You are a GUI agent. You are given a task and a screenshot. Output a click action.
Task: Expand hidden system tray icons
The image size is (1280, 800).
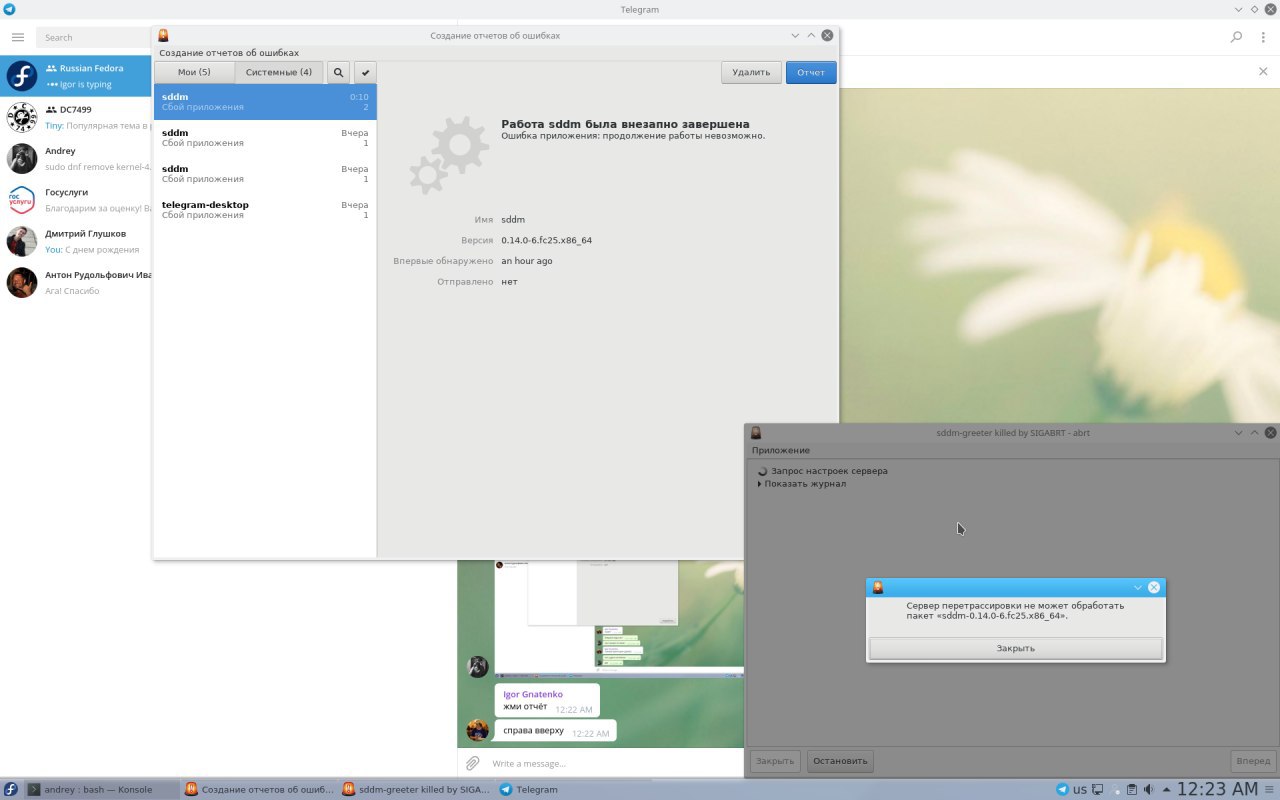point(1166,789)
